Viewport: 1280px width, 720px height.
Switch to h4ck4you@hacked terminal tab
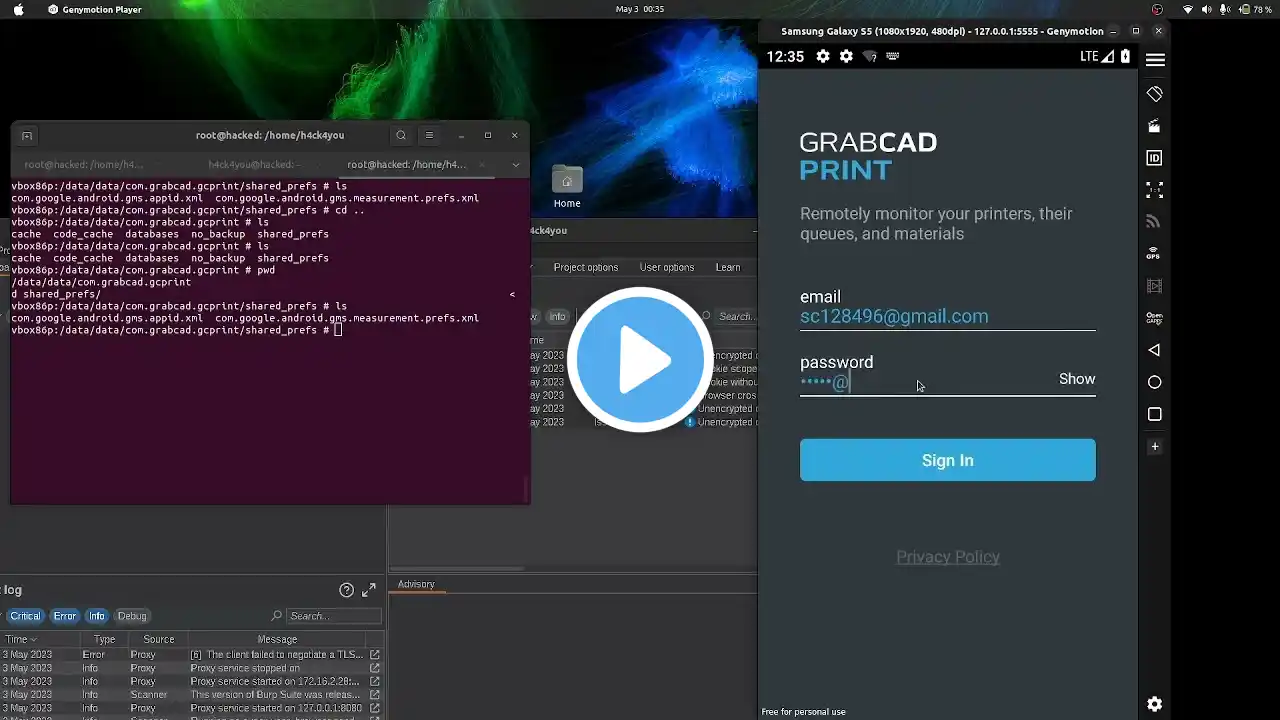[254, 164]
